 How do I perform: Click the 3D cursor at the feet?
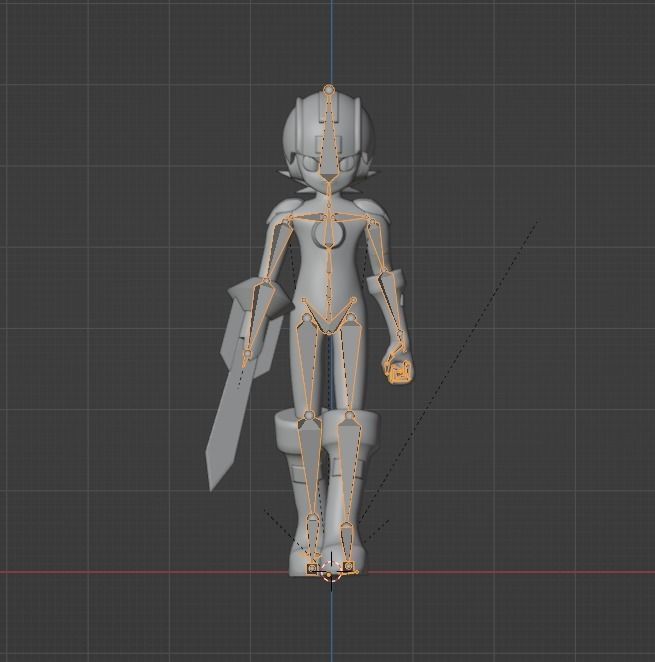[331, 571]
